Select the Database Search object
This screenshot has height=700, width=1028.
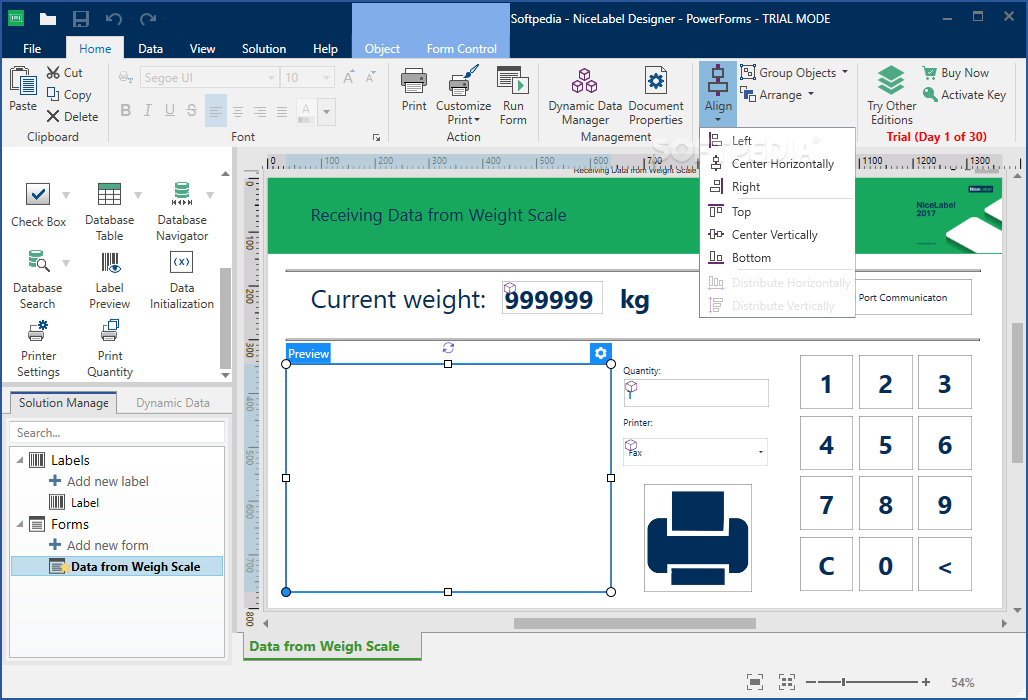[x=37, y=280]
